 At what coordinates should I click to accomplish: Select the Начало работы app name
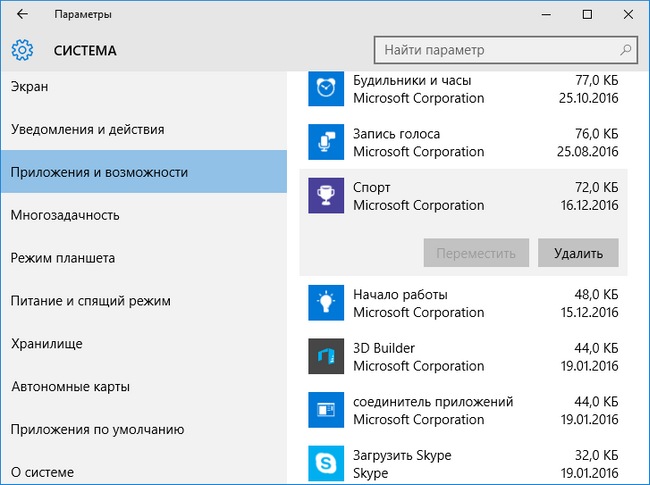pyautogui.click(x=400, y=294)
